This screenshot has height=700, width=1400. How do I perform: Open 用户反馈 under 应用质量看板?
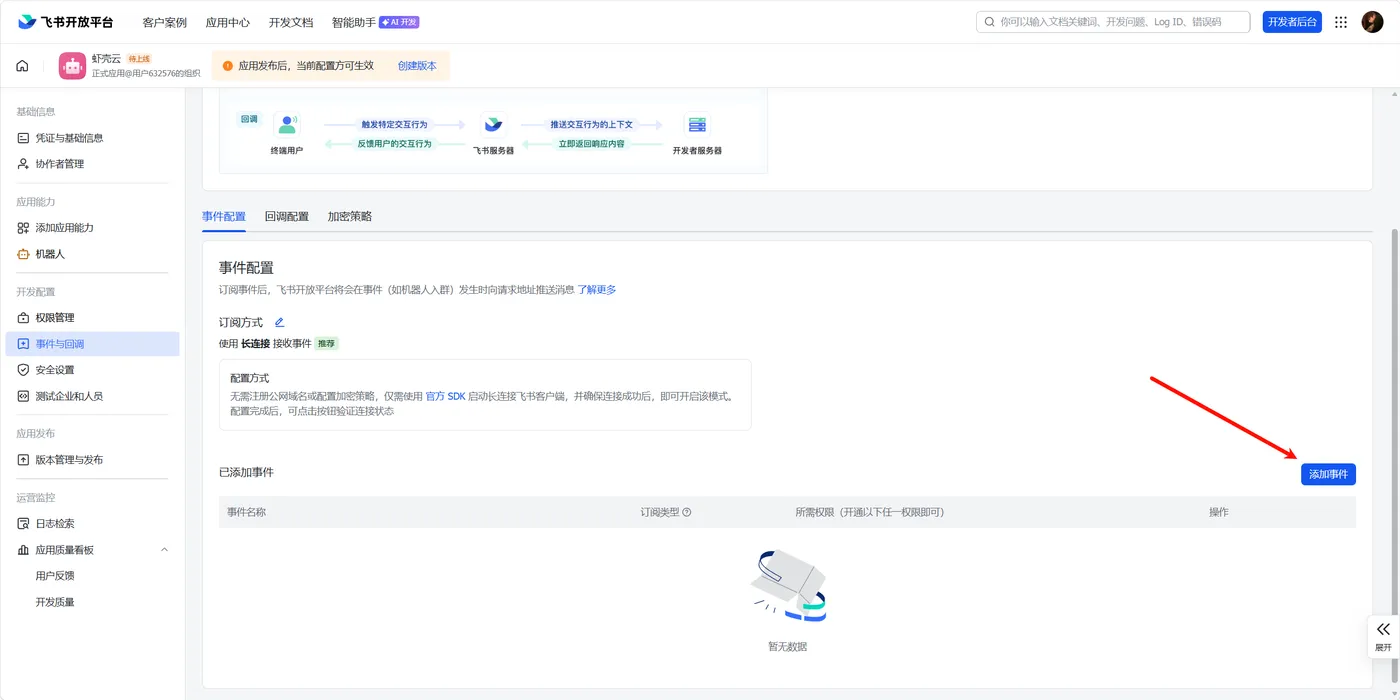click(55, 576)
